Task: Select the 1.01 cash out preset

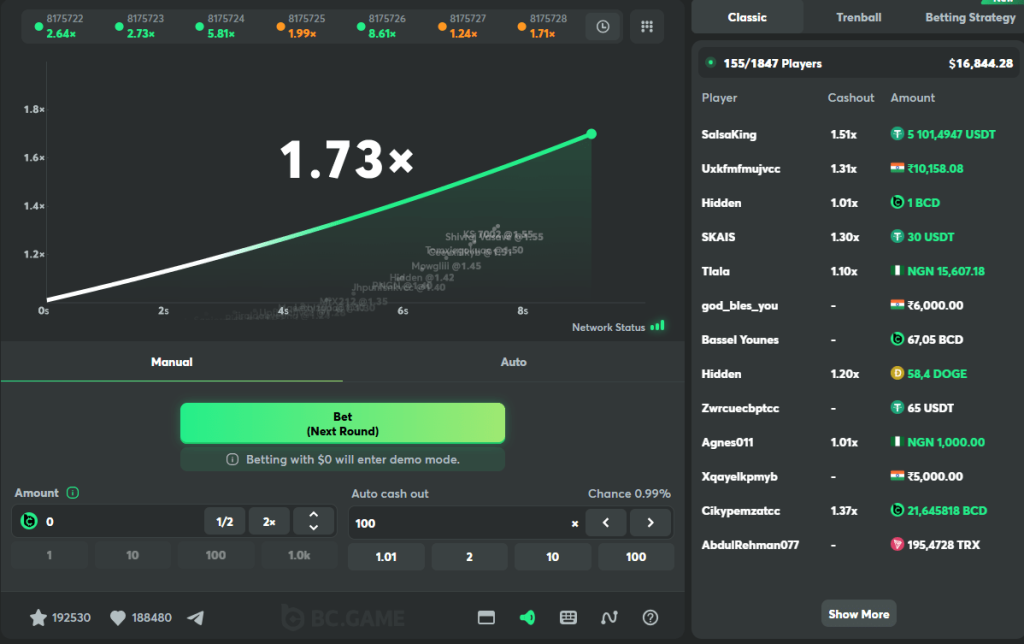Action: [x=386, y=557]
